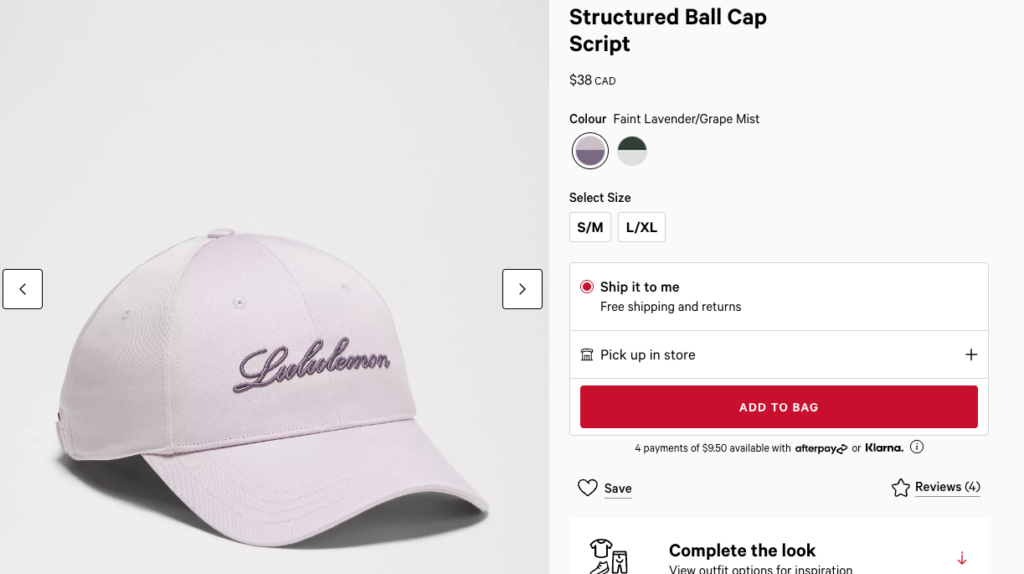
Task: Click the Klarna logo
Action: [x=884, y=447]
